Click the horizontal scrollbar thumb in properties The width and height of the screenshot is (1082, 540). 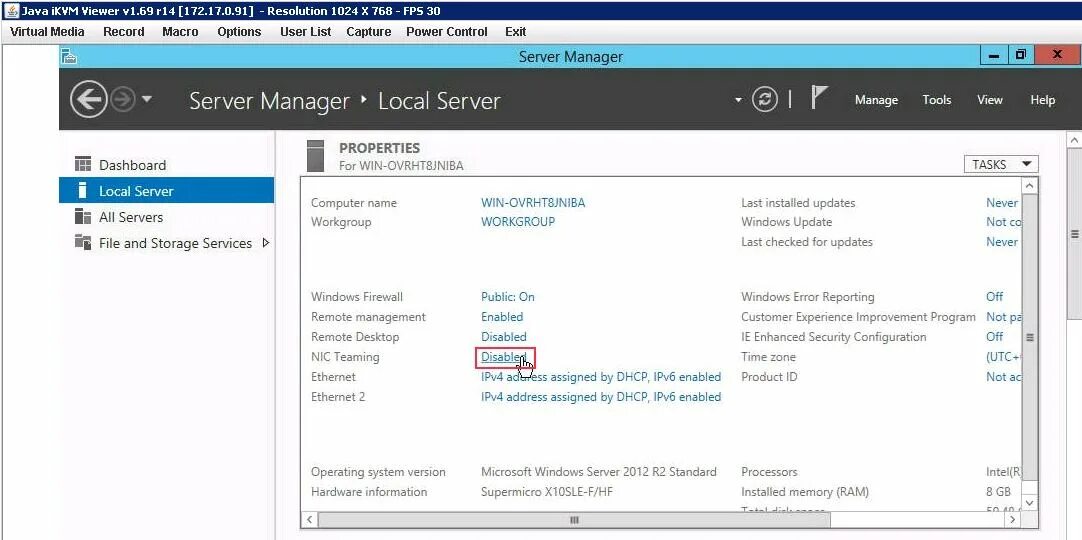click(574, 520)
